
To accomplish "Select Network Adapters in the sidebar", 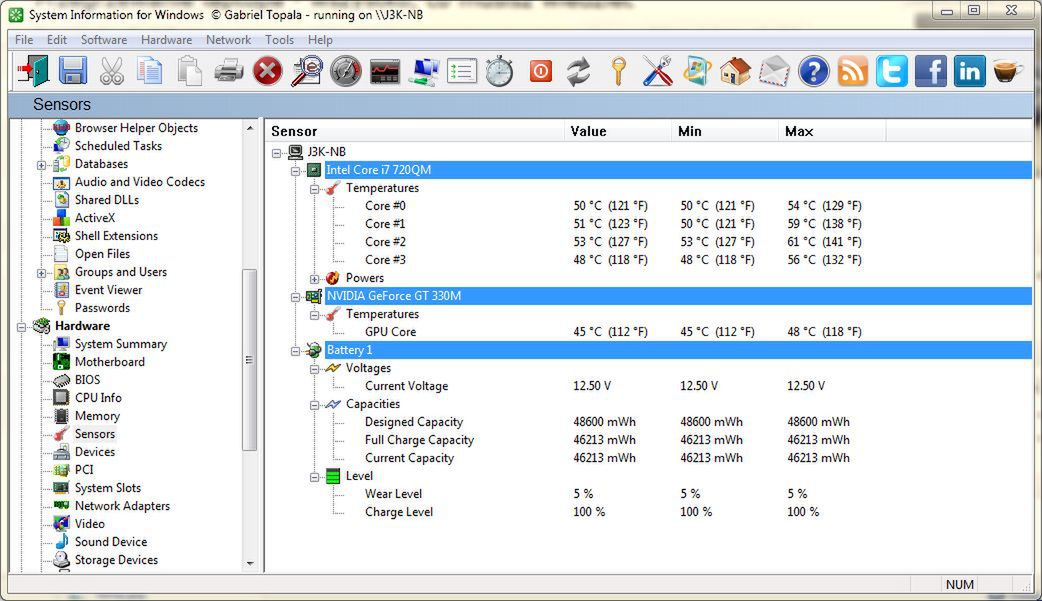I will pos(122,506).
